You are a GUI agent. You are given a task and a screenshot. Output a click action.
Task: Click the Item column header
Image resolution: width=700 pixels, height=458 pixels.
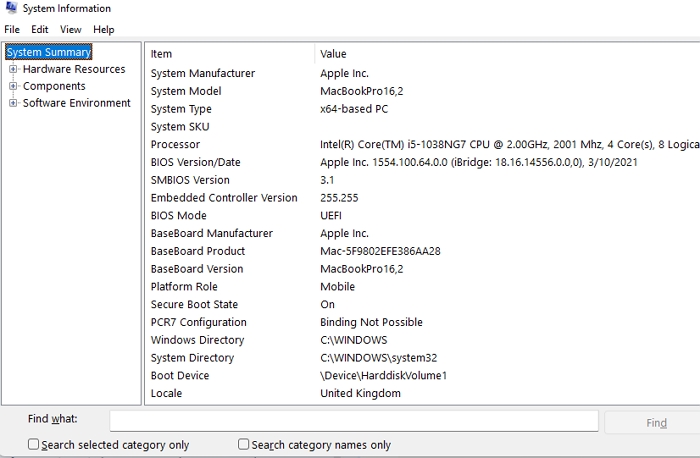pyautogui.click(x=230, y=54)
